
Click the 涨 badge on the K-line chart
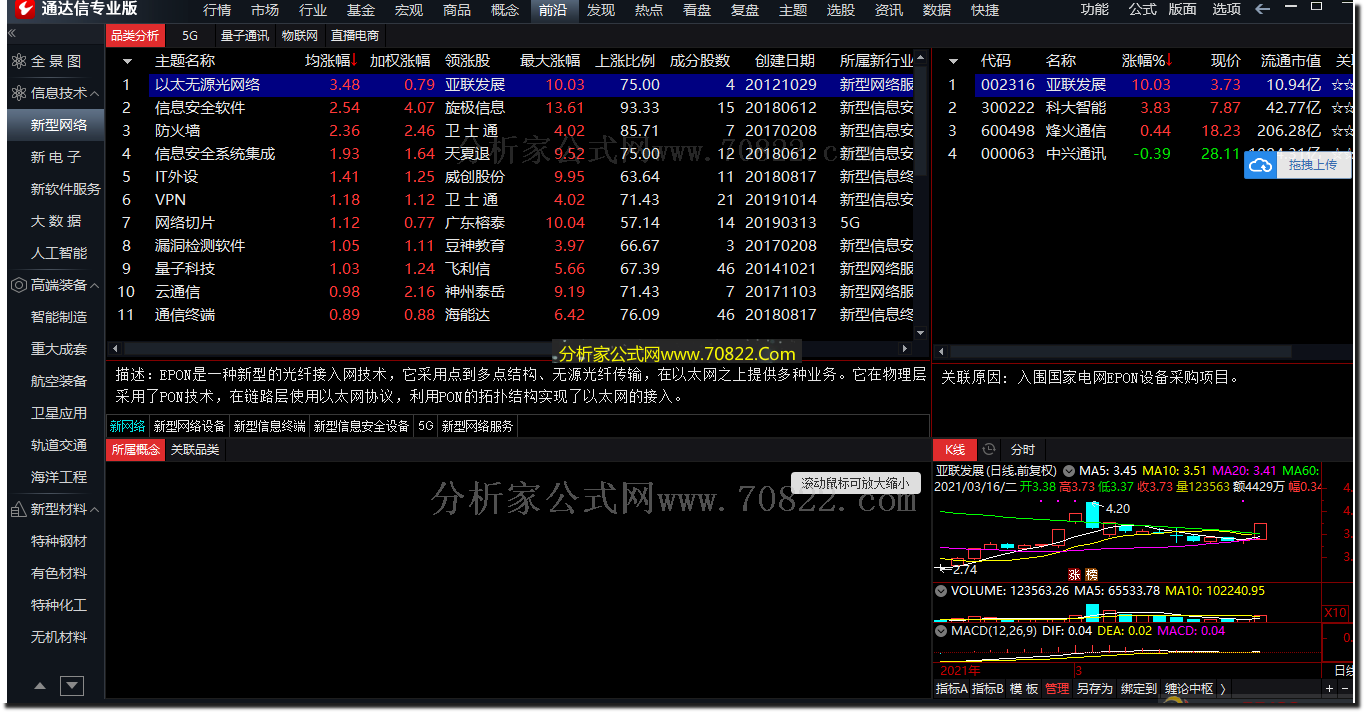(x=1075, y=575)
